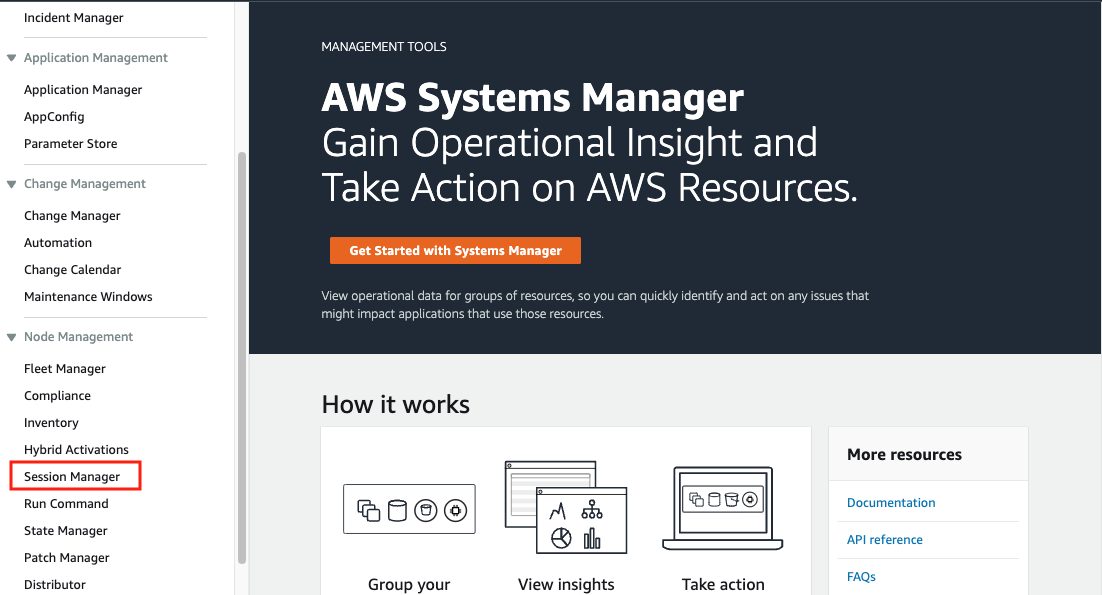Image resolution: width=1102 pixels, height=595 pixels.
Task: Select Run Command in navigation
Action: pos(66,504)
